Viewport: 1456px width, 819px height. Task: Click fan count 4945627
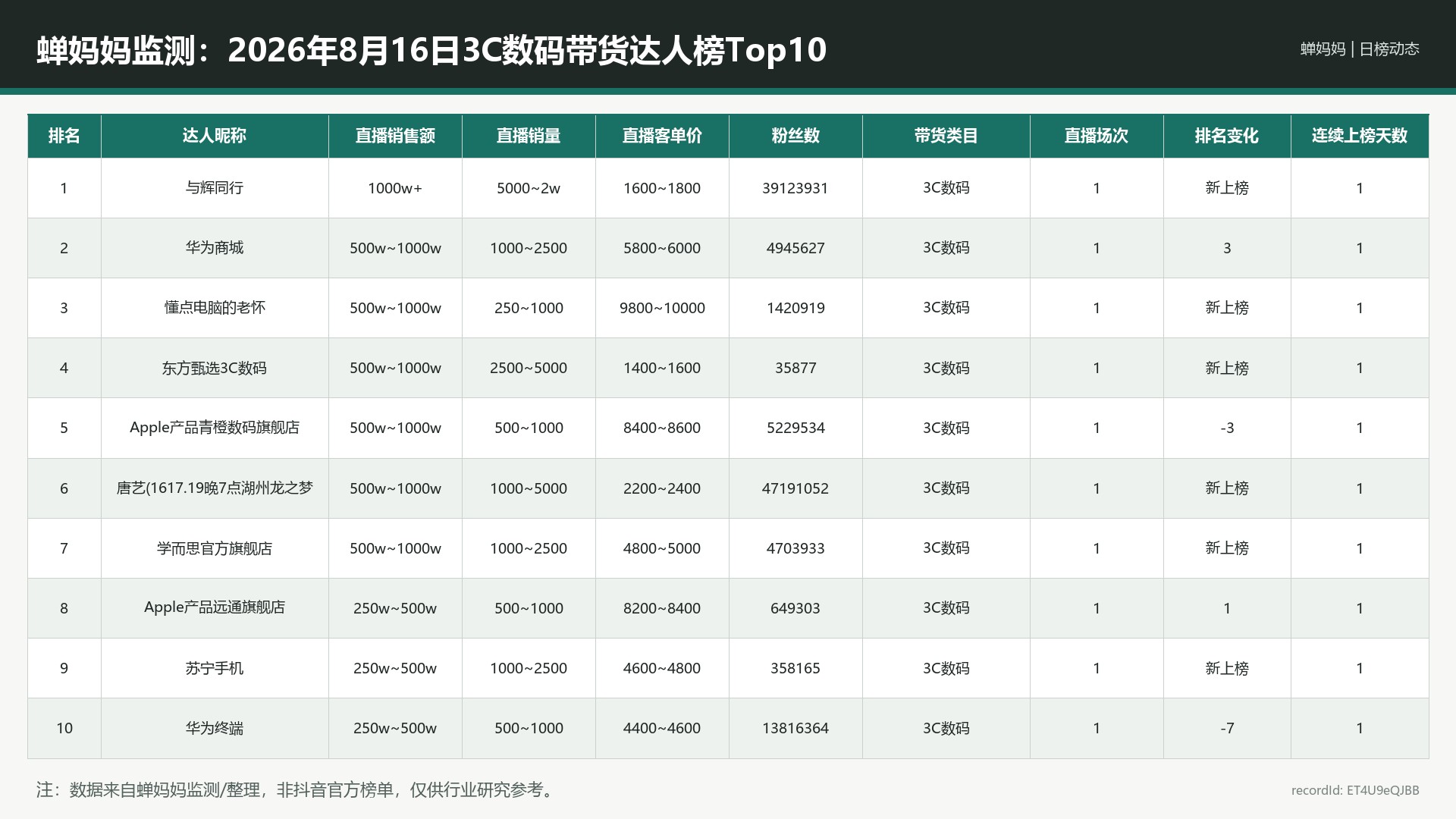coord(795,248)
